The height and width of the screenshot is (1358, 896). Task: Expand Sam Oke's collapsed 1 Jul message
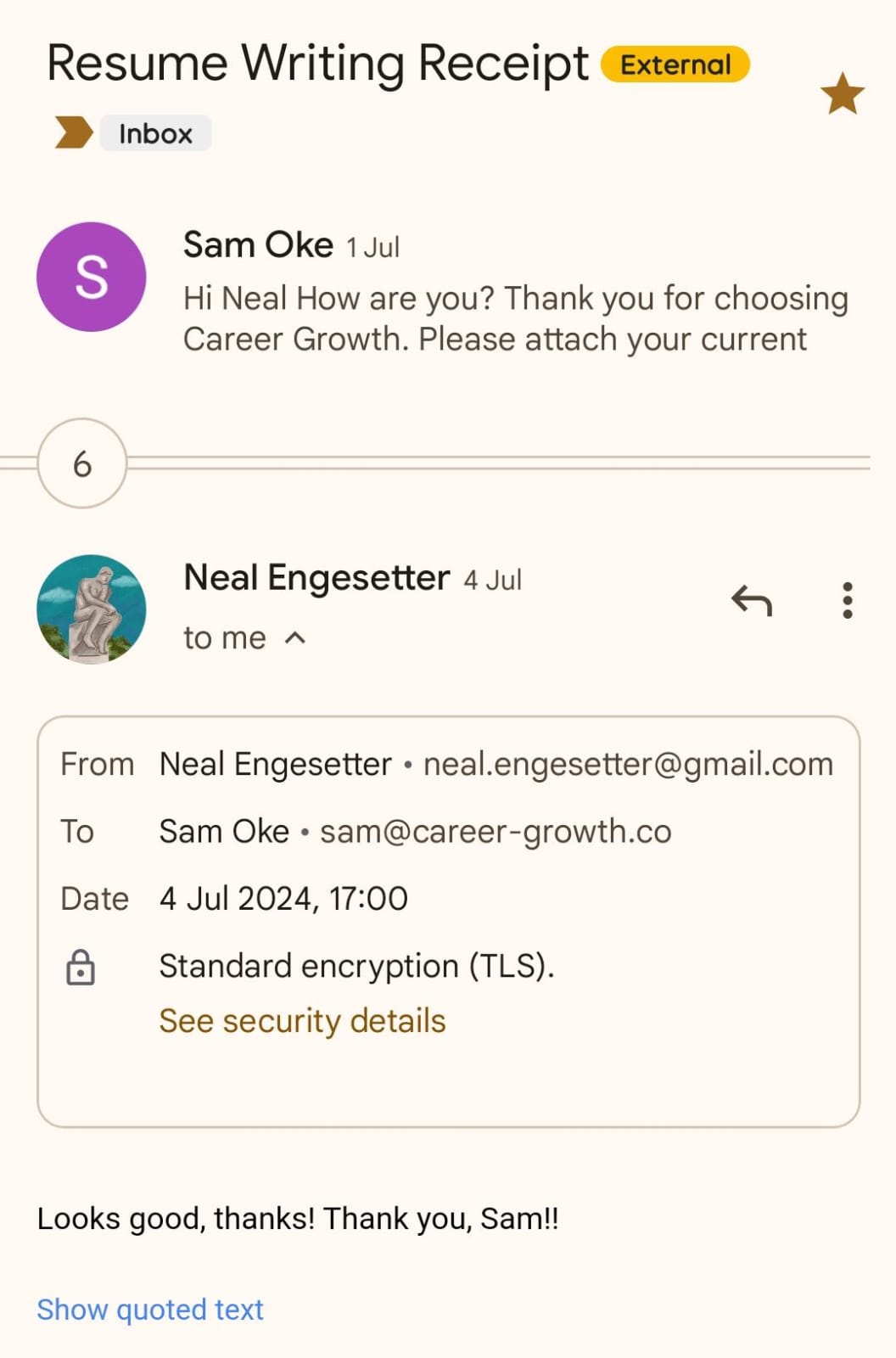(514, 318)
